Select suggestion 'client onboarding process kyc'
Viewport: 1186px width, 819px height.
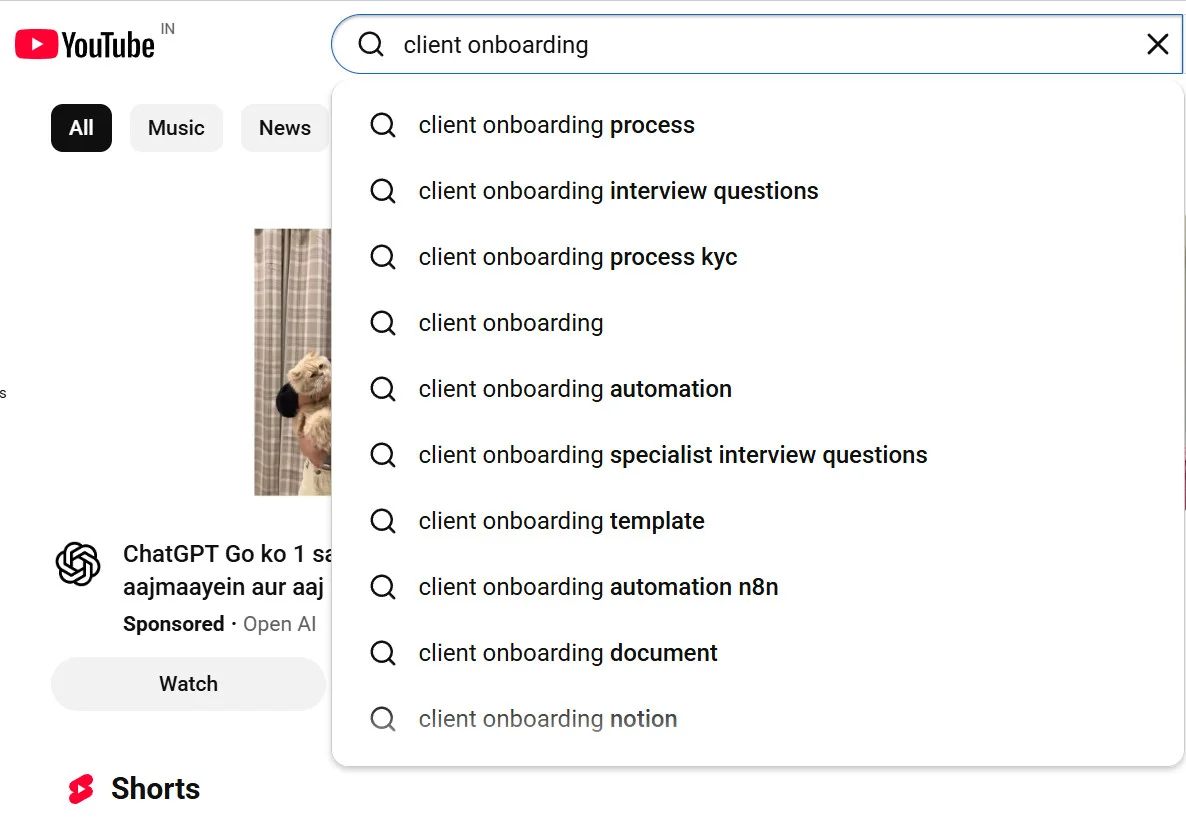coord(578,256)
